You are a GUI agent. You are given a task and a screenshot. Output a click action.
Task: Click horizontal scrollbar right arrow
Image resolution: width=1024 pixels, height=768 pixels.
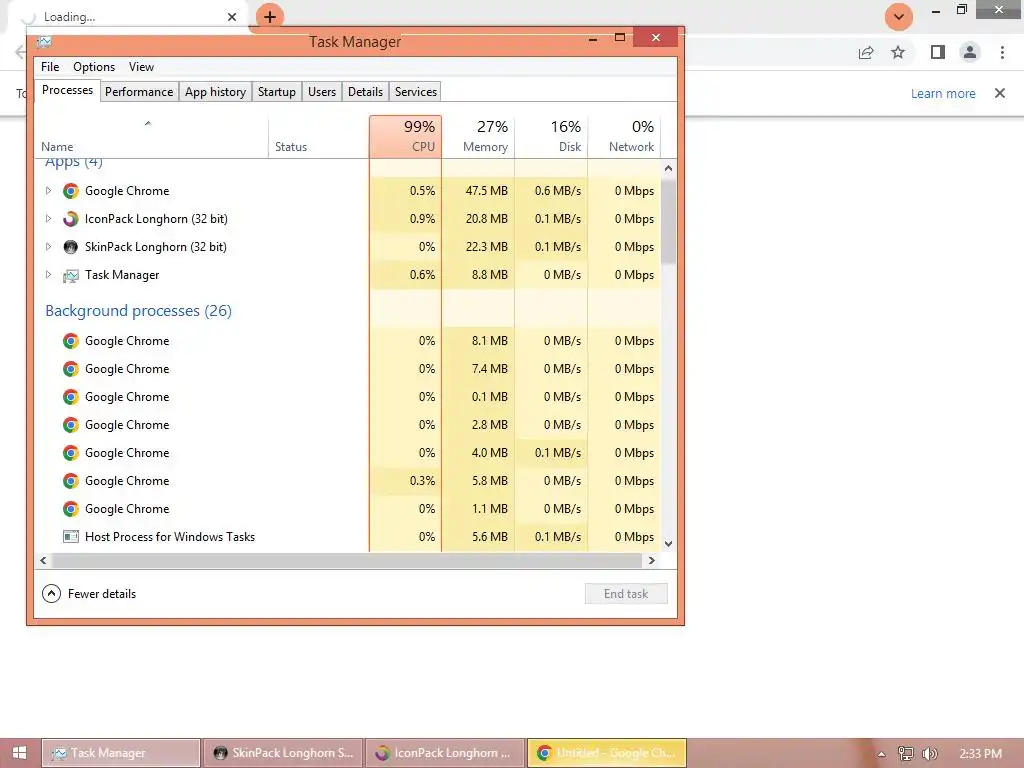coord(651,560)
